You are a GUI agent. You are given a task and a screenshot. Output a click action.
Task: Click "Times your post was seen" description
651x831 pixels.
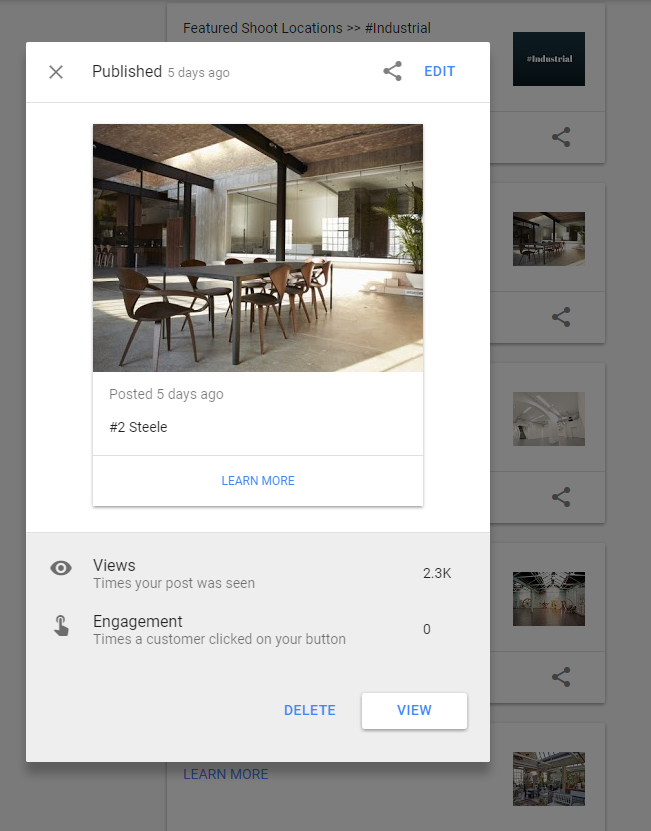point(174,584)
